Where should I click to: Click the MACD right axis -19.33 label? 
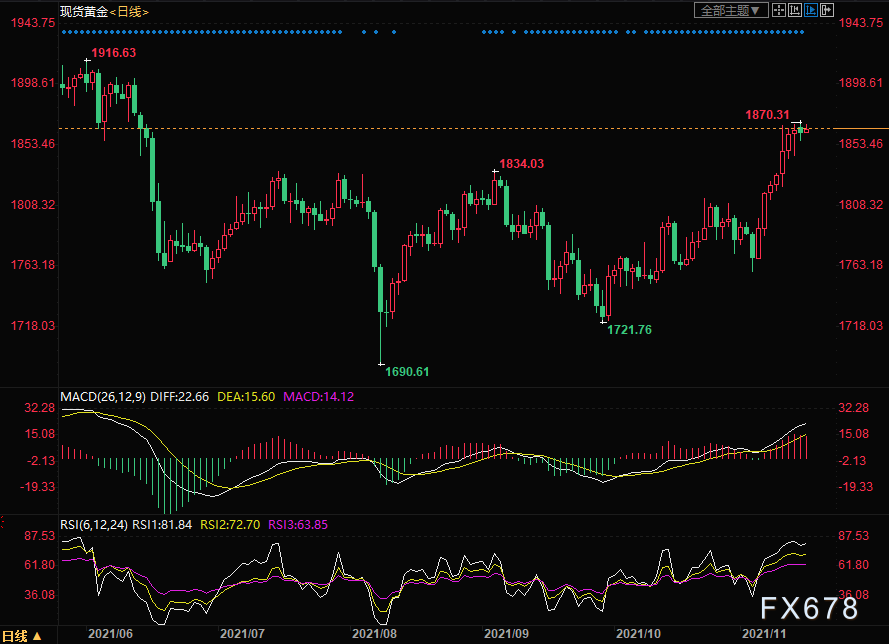point(856,487)
